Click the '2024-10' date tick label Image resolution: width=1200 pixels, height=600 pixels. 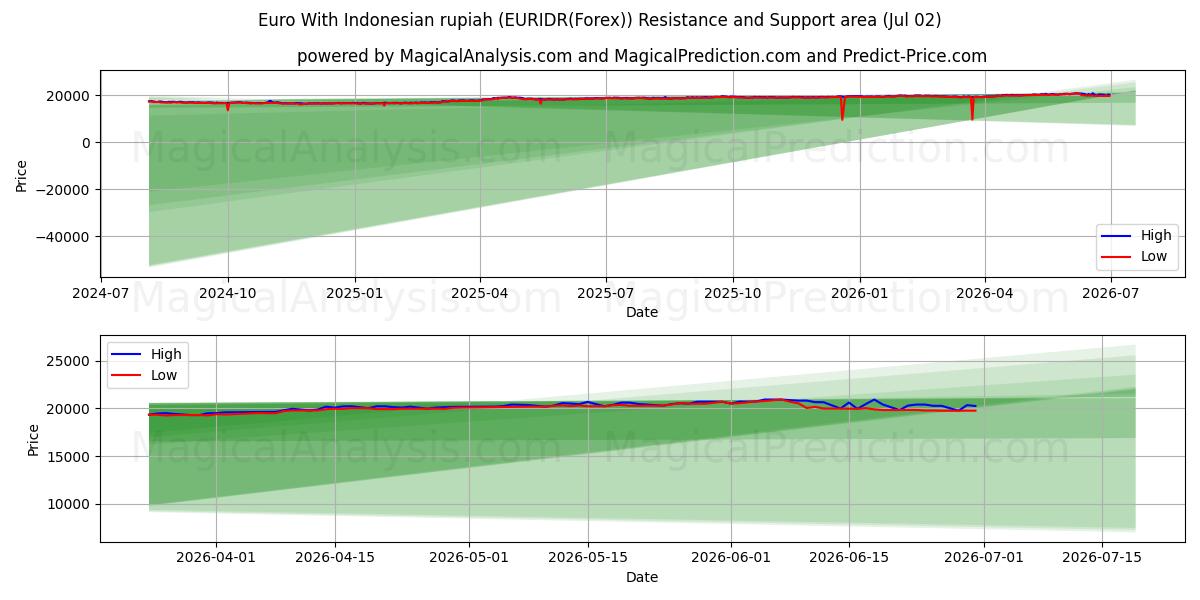(227, 293)
